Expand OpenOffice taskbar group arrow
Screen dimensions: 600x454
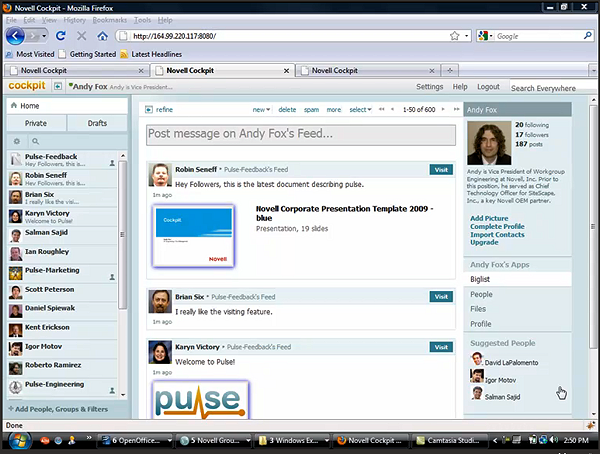click(170, 441)
